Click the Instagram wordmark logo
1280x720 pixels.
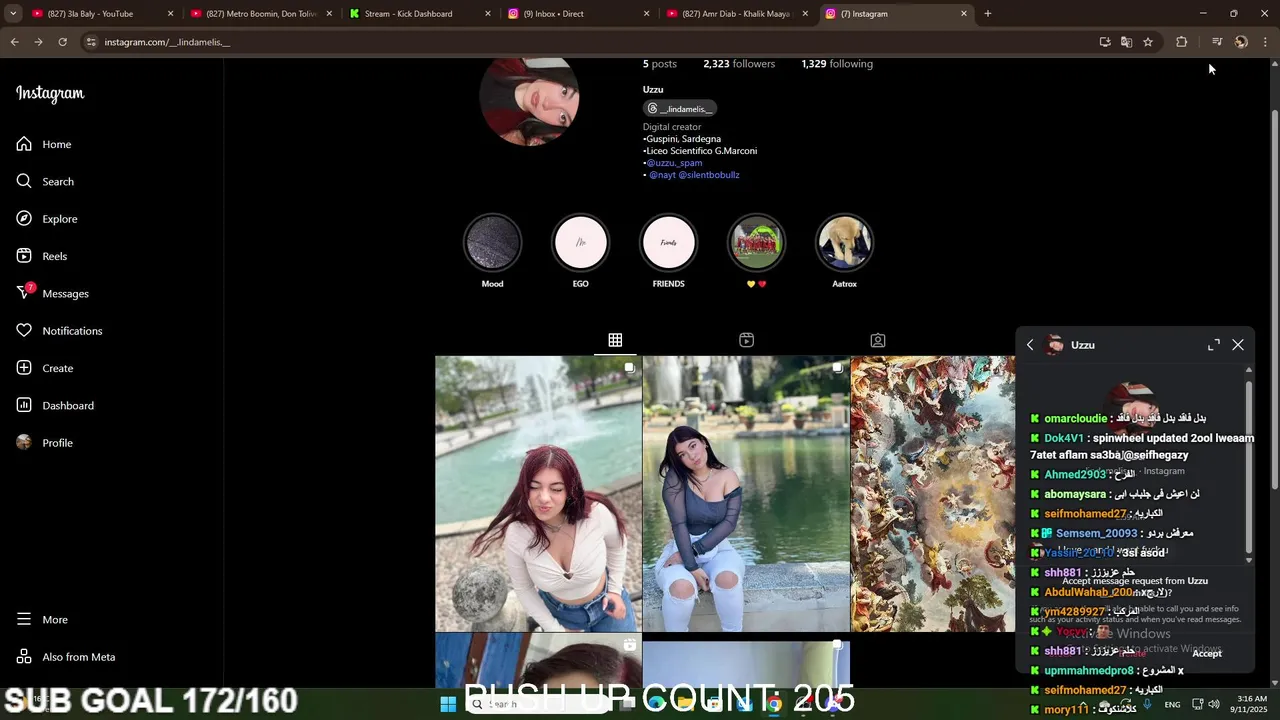coord(50,94)
